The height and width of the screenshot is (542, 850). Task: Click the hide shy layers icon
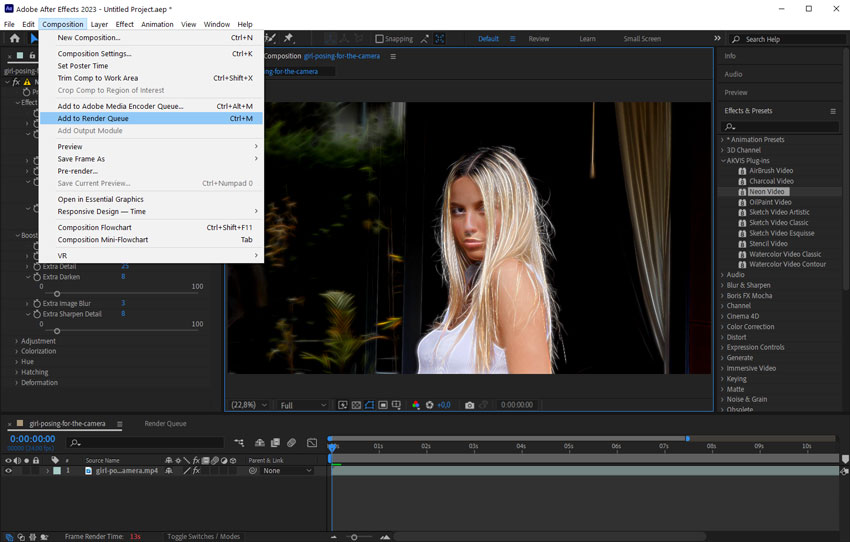[x=260, y=443]
